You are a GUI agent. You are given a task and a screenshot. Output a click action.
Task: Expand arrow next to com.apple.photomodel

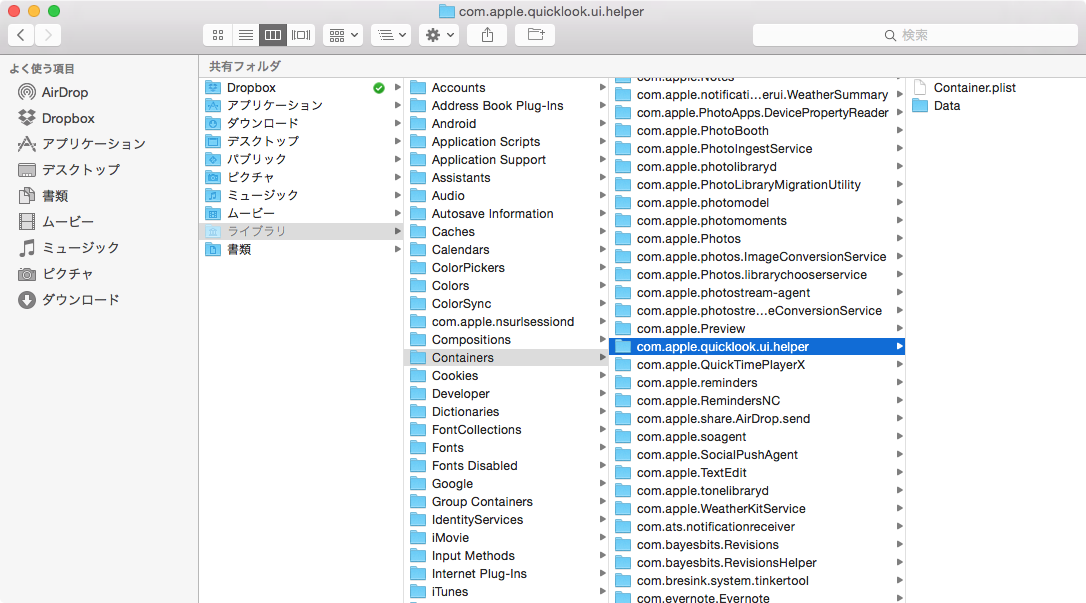pos(900,203)
